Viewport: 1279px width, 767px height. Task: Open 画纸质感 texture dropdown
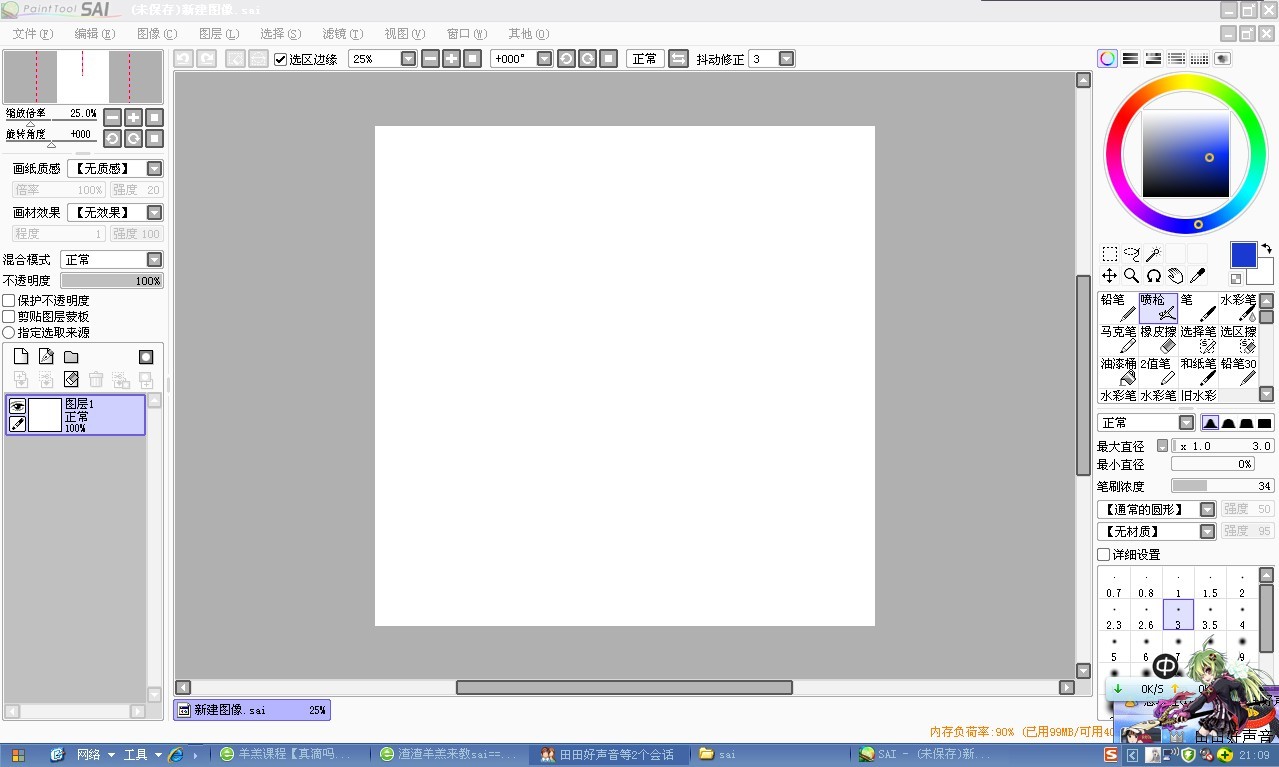(154, 169)
